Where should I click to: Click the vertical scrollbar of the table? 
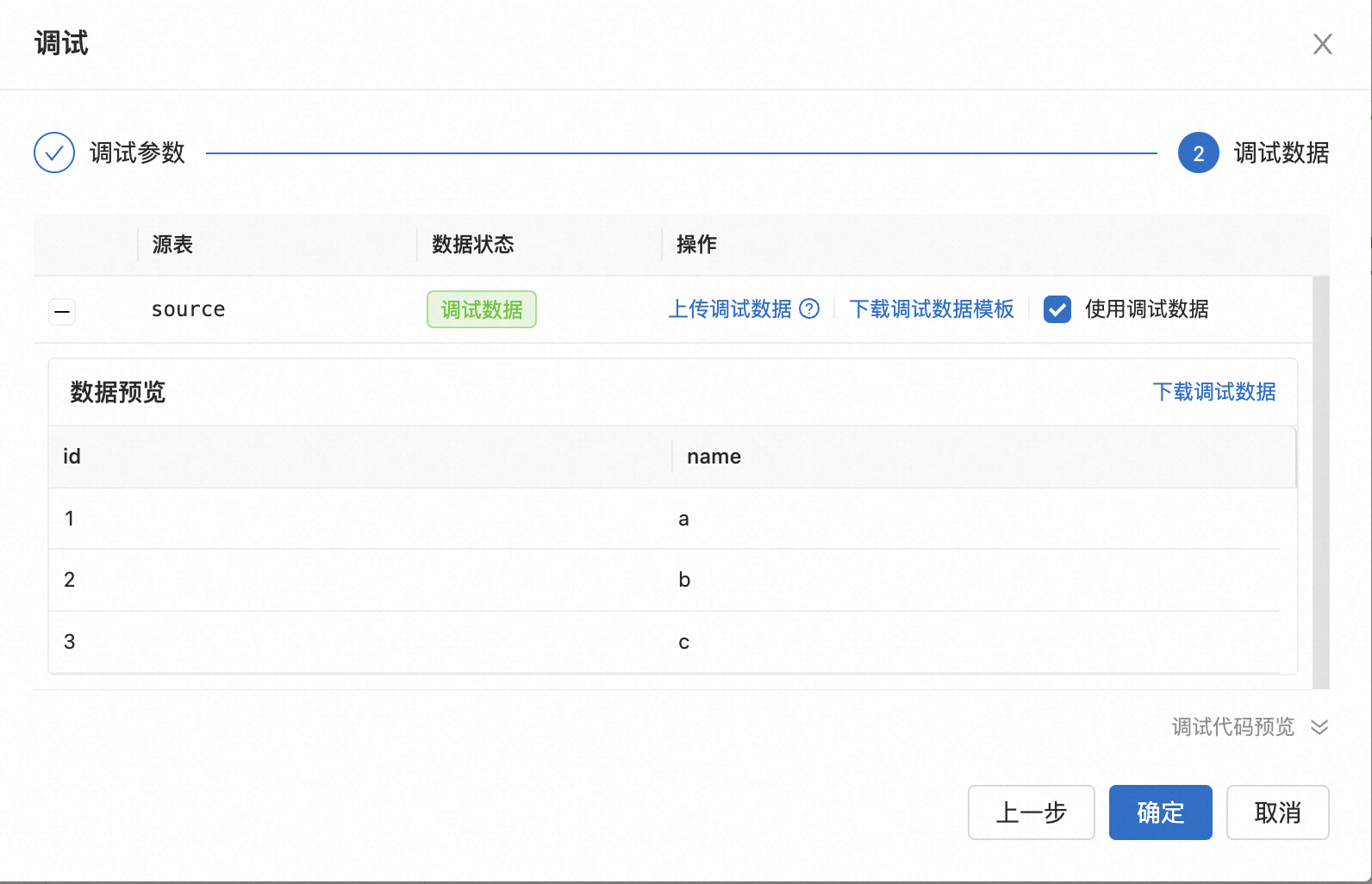point(1320,482)
